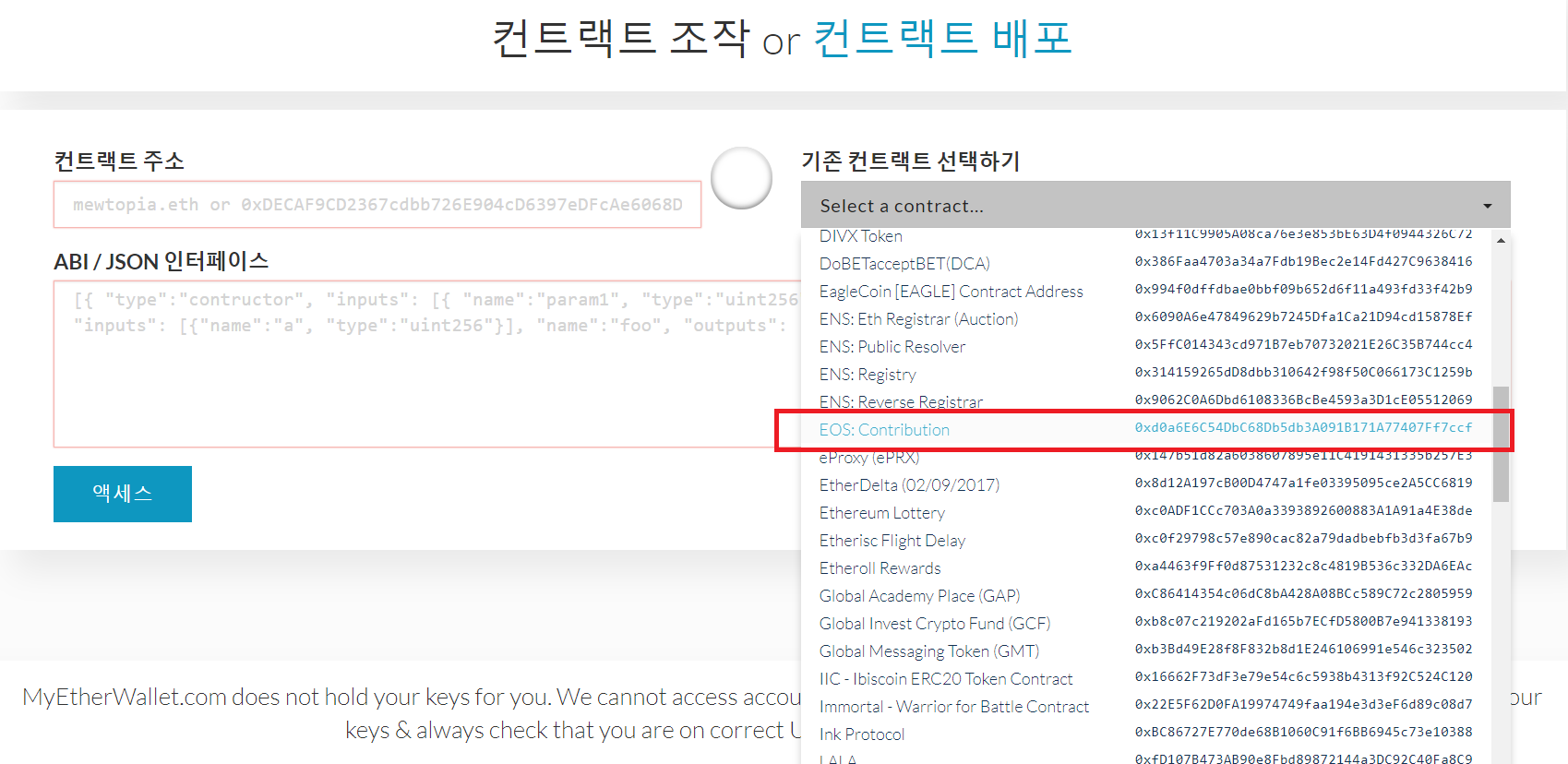Choose the EOS: Contribution contract

click(1147, 429)
